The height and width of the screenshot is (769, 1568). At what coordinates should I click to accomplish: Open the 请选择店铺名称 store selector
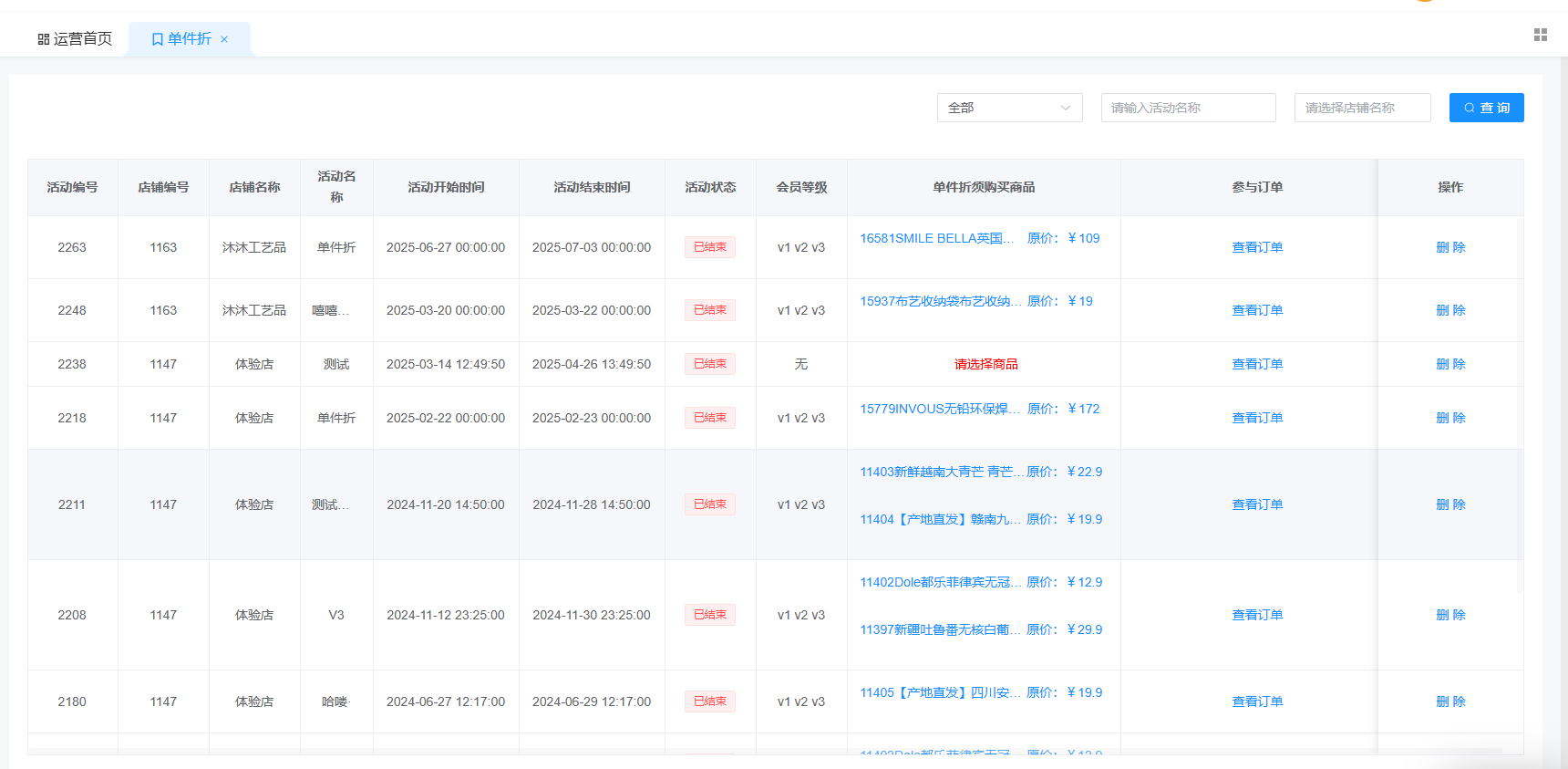pyautogui.click(x=1362, y=108)
